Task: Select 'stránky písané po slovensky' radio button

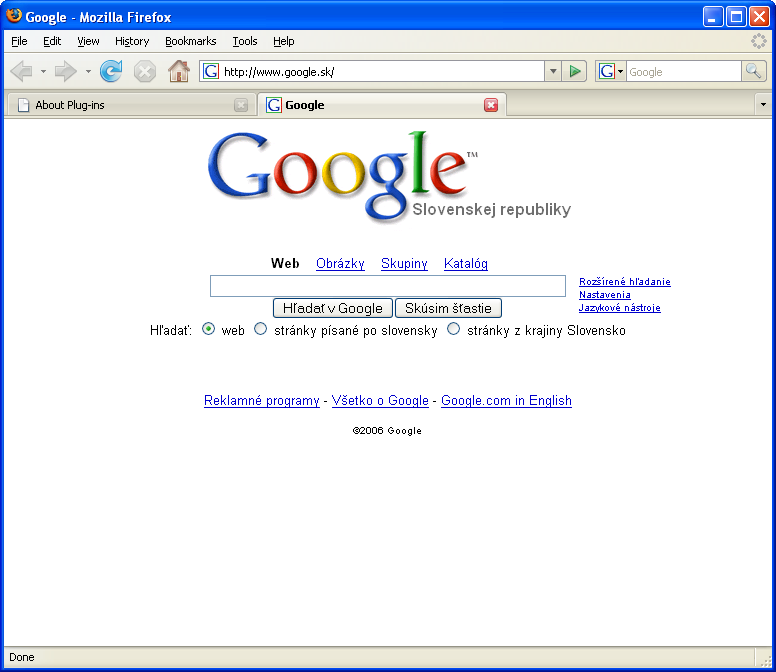Action: [260, 329]
